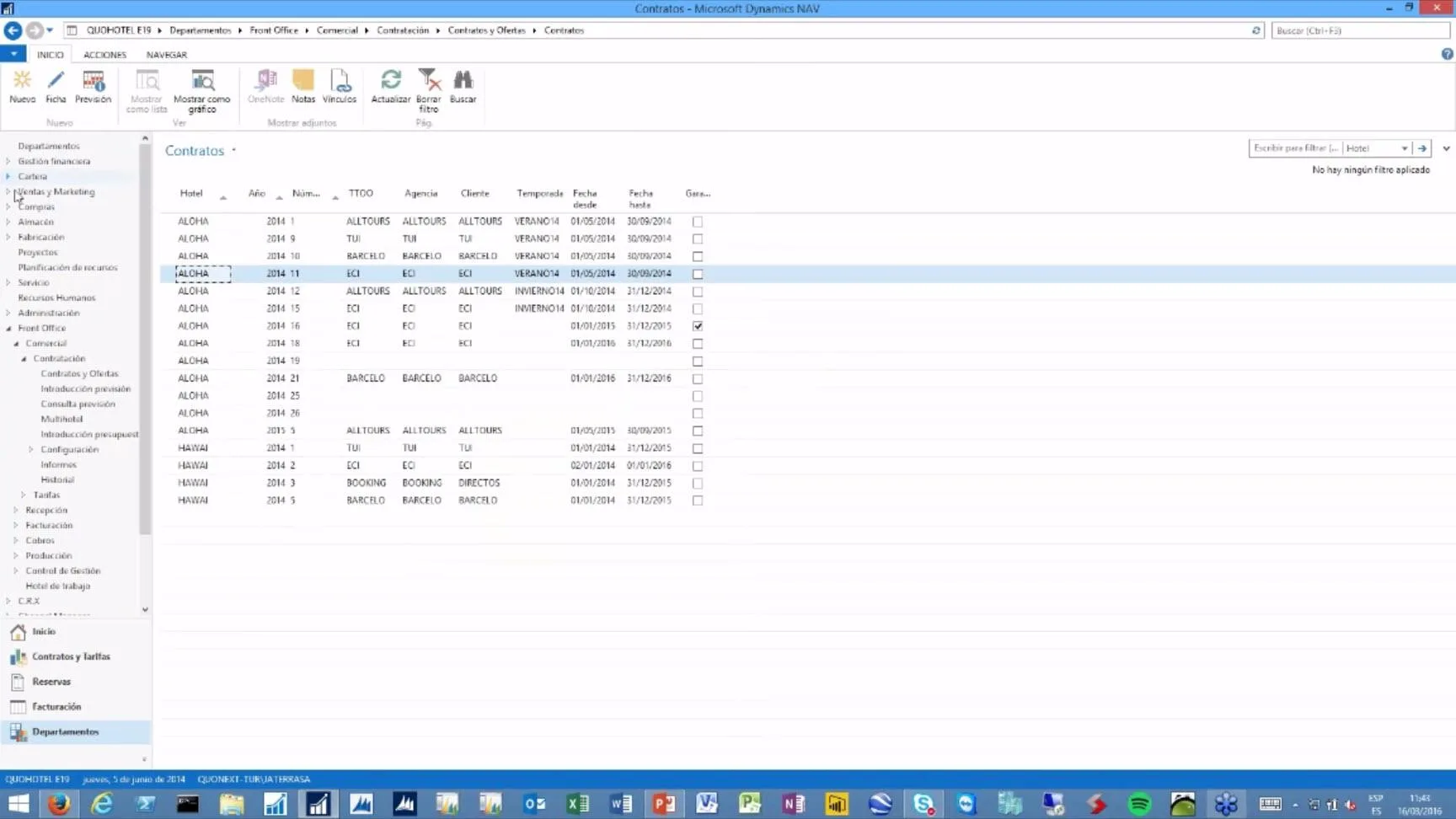The height and width of the screenshot is (819, 1456).
Task: Toggle Garantía checkbox for HAWAI BOOKING row
Action: pyautogui.click(x=698, y=484)
